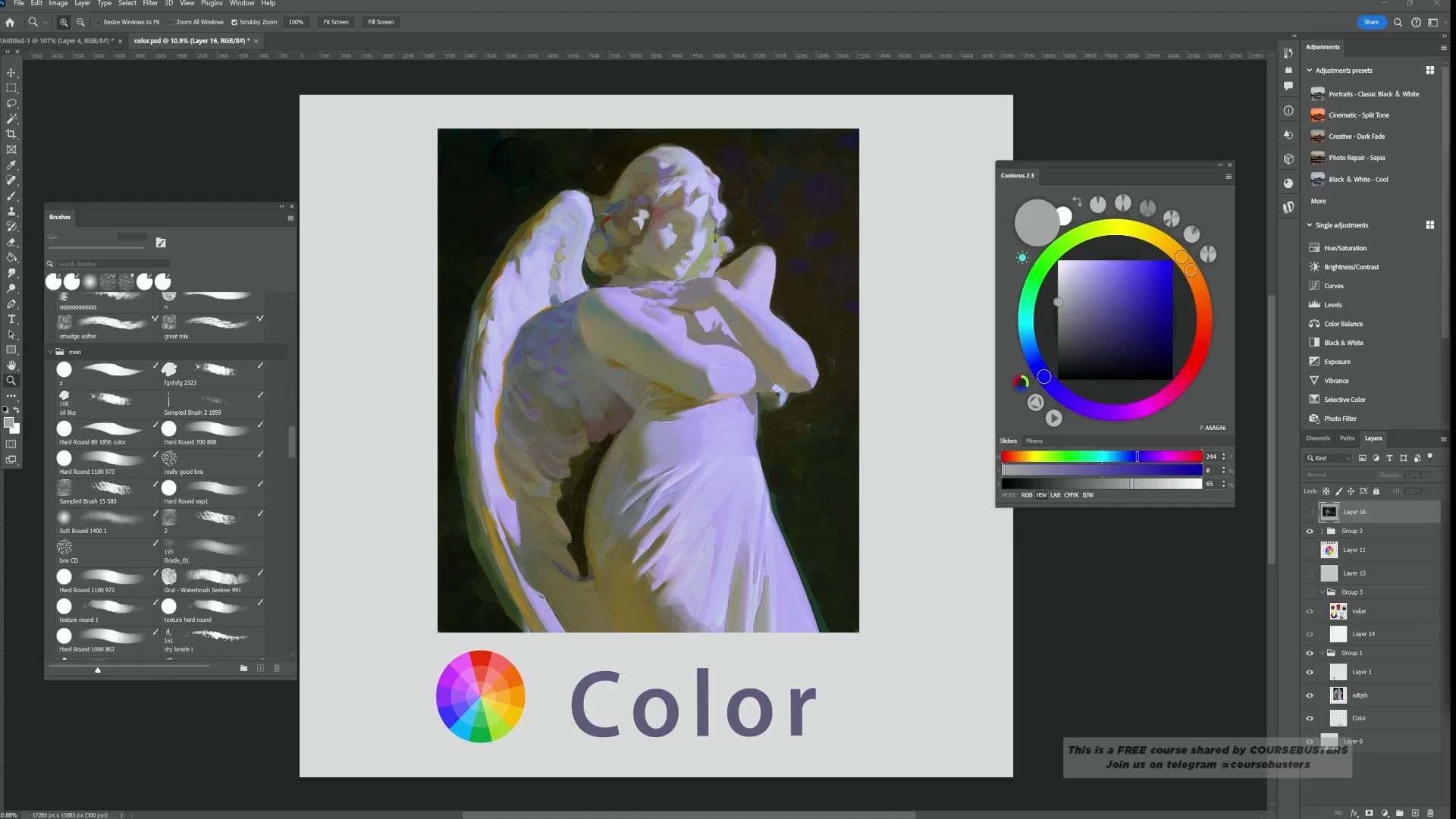This screenshot has width=1456, height=819.
Task: Click More under adjustments presets
Action: (1318, 202)
